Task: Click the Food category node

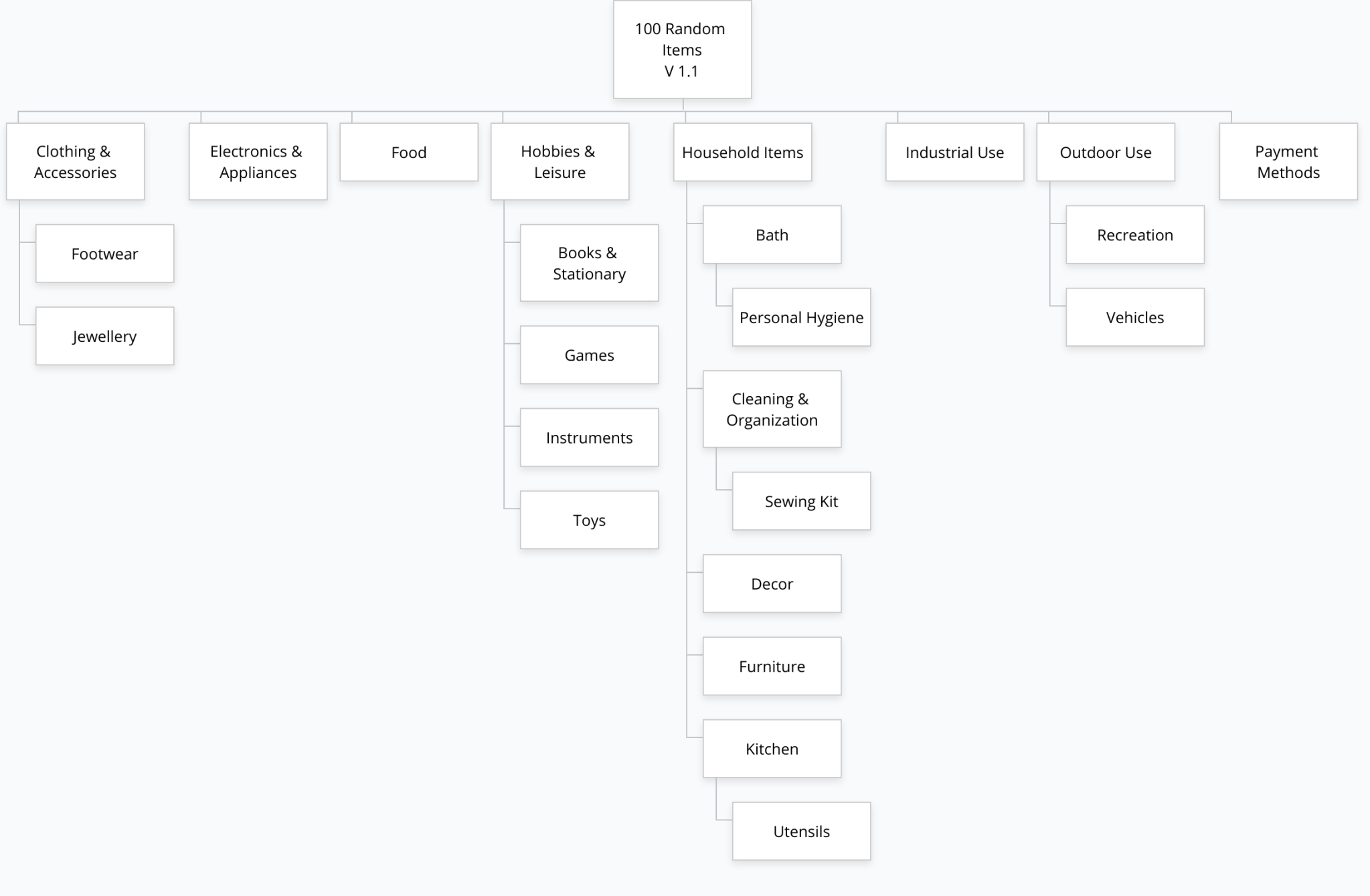Action: click(x=409, y=152)
